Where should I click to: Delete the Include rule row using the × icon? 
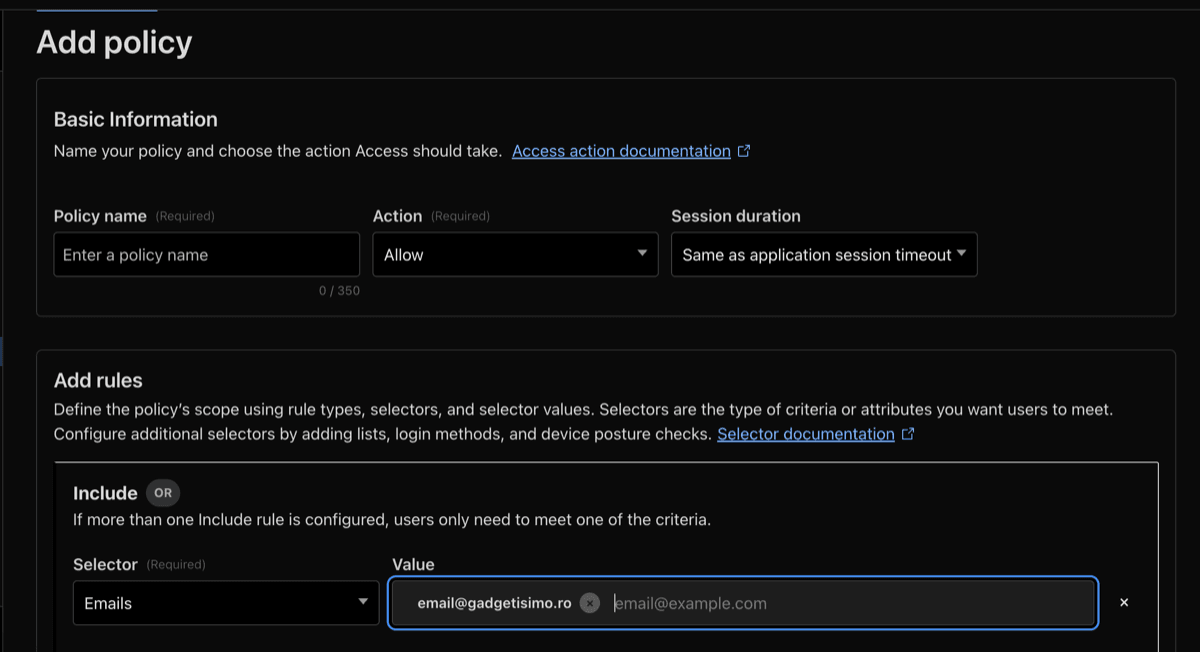click(x=1124, y=603)
